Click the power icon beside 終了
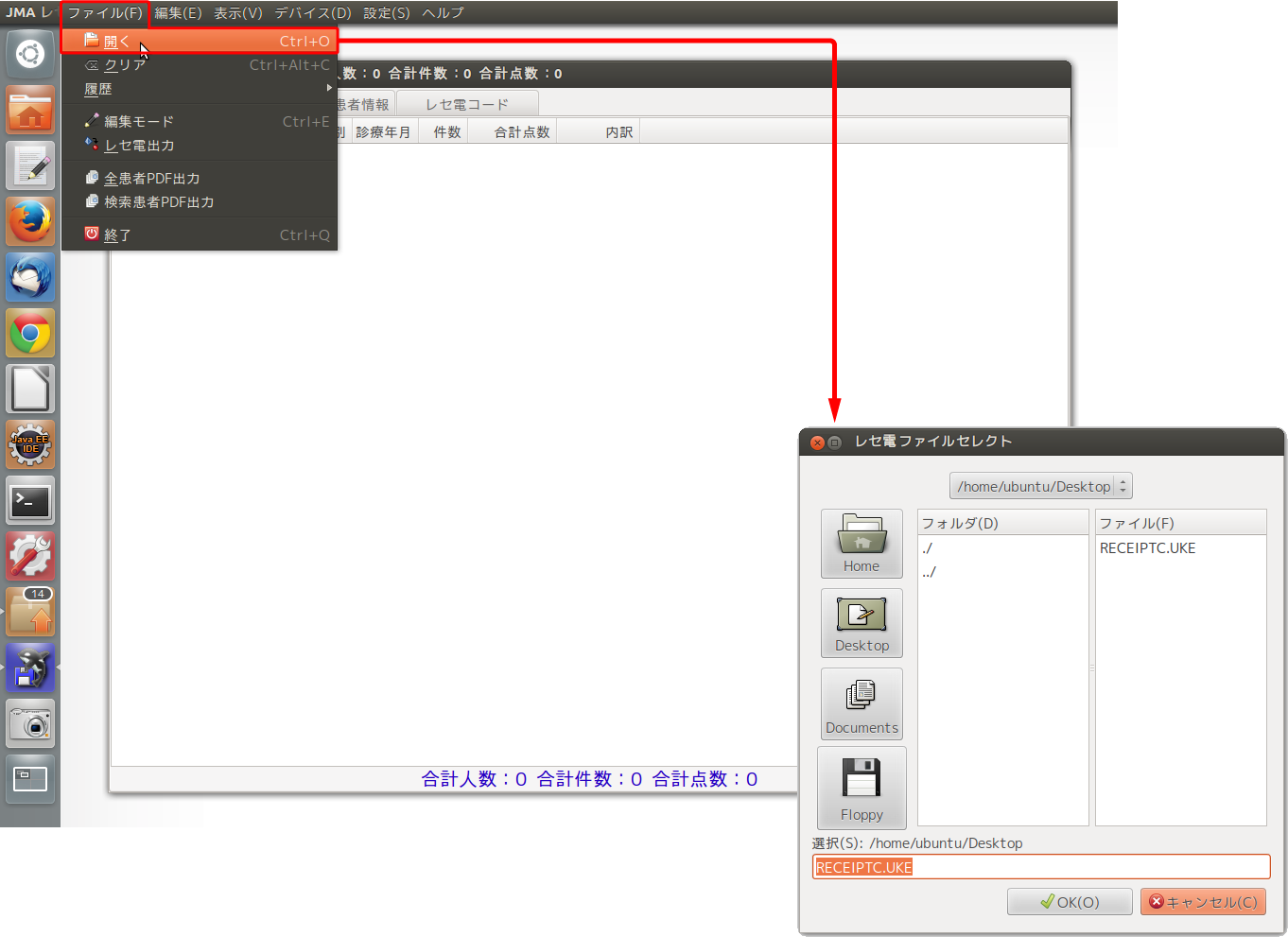Viewport: 1288px width, 937px height. click(x=92, y=234)
